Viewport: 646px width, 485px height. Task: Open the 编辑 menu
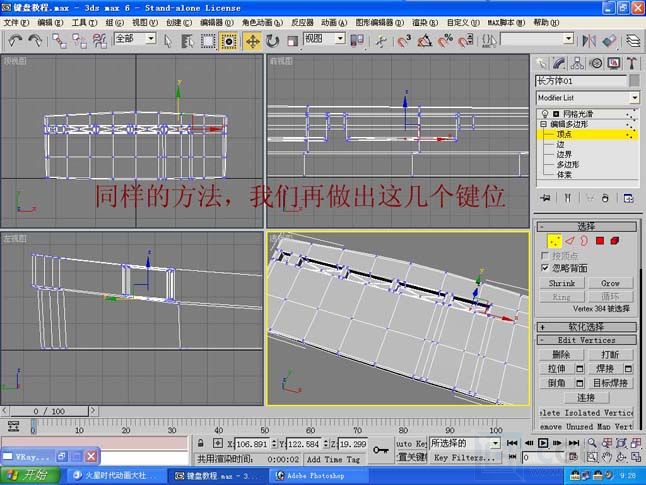(x=50, y=23)
